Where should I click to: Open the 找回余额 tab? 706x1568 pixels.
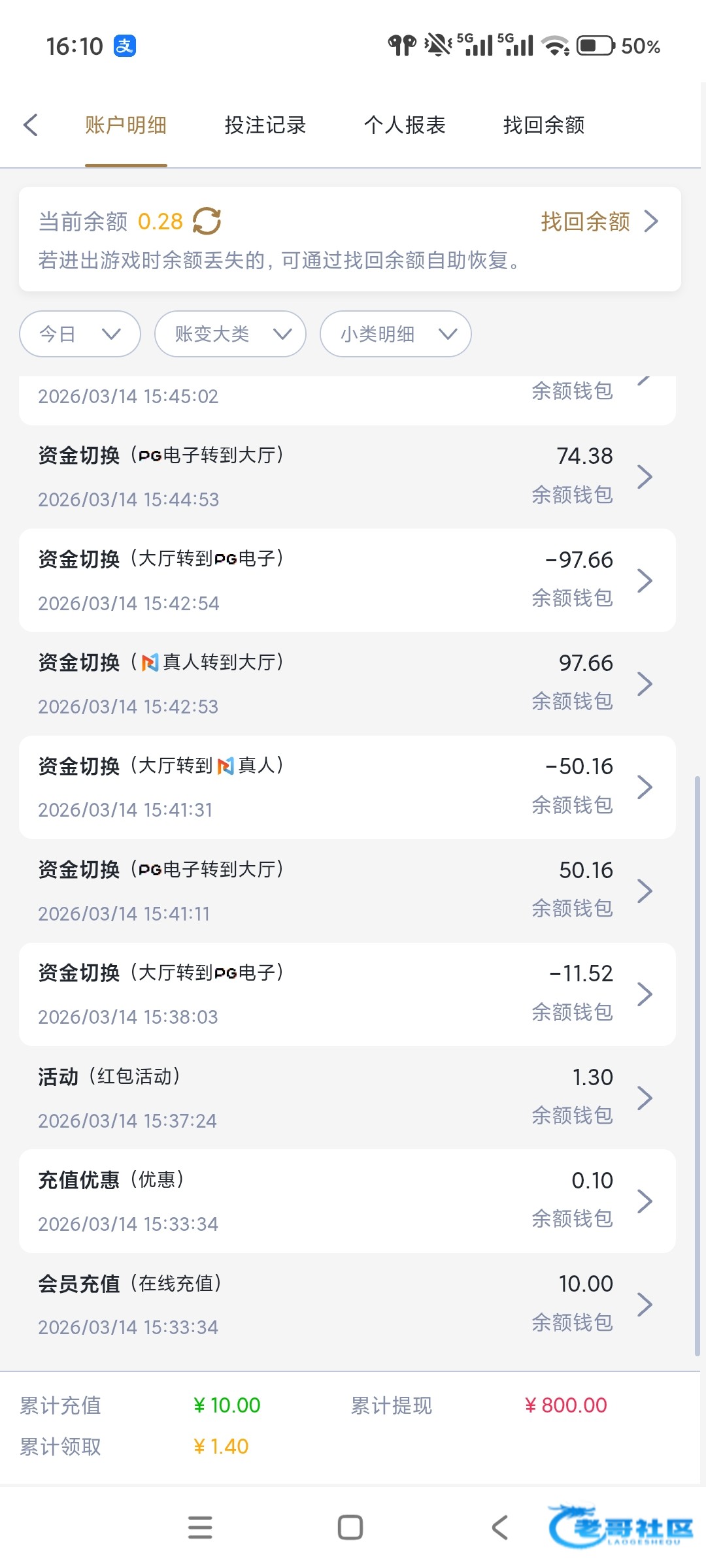point(544,125)
